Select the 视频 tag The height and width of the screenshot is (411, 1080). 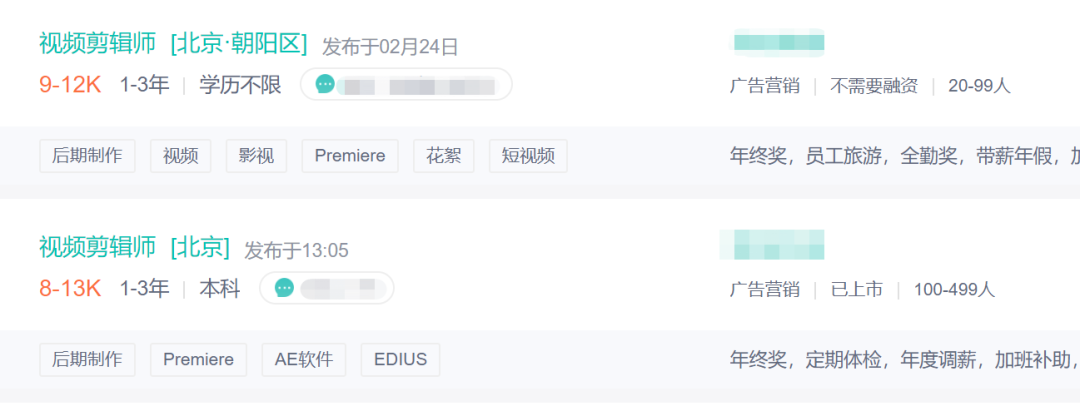point(181,156)
